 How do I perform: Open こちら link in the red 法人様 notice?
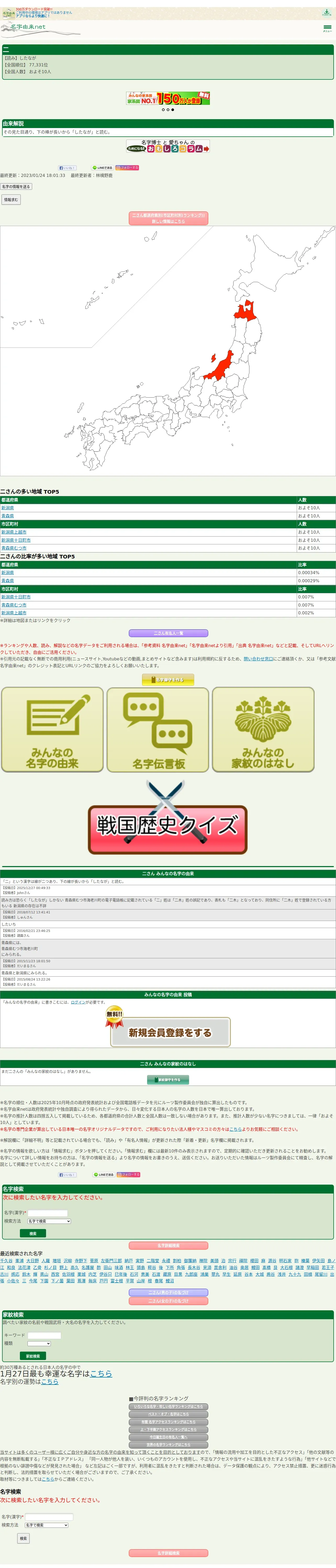(x=235, y=1129)
